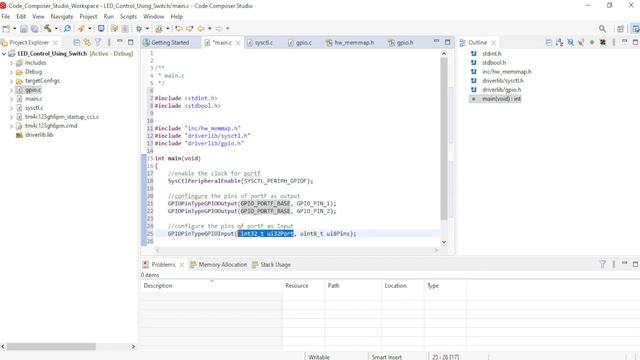Click the blue square terminal toolbar icon

coord(101,29)
